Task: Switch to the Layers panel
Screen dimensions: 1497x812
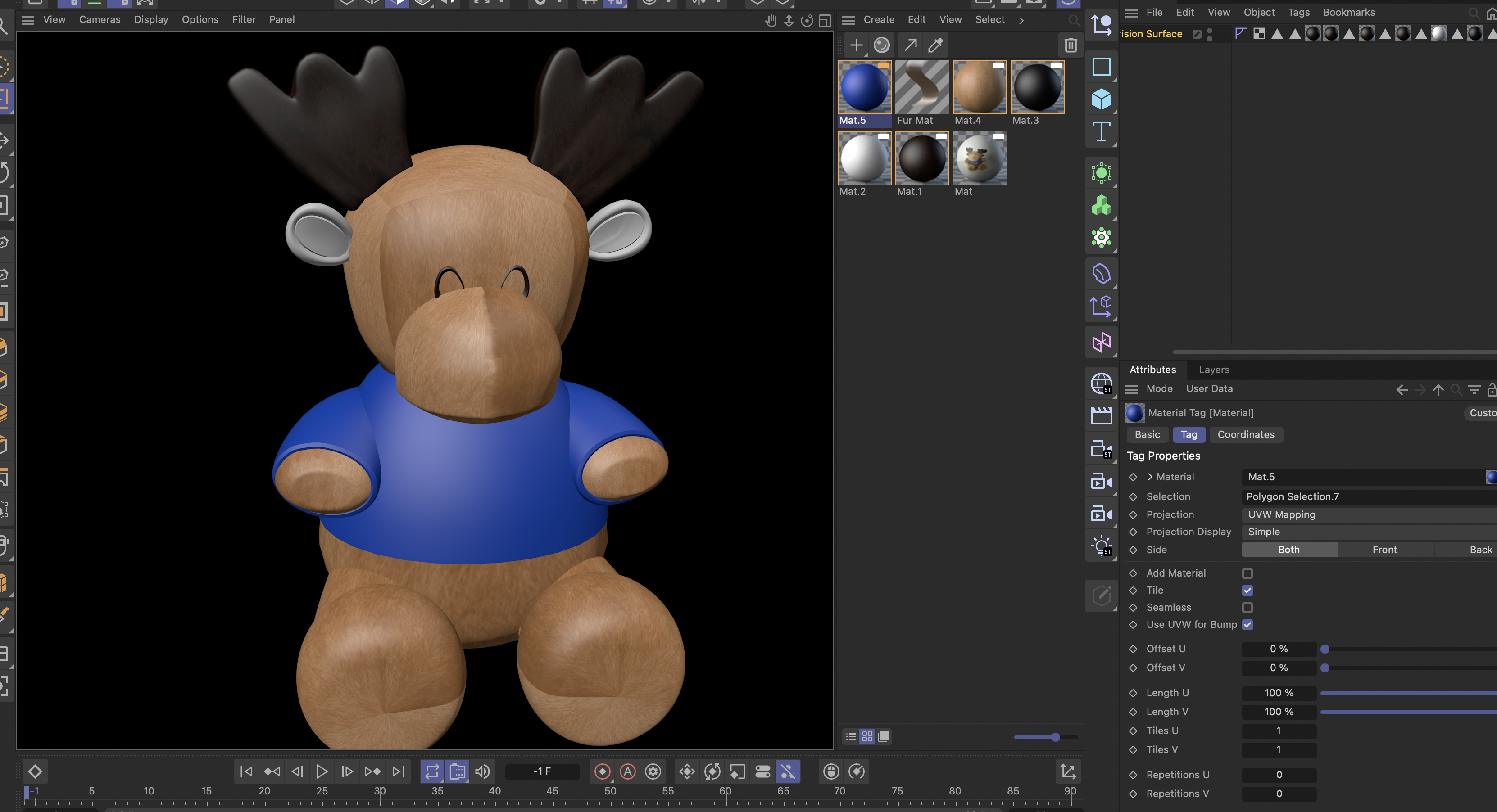Action: point(1214,370)
